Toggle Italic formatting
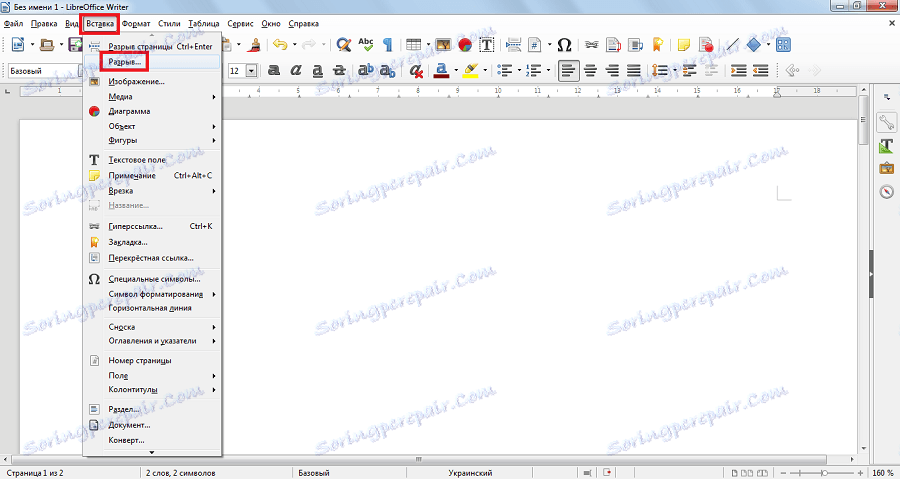The height and width of the screenshot is (479, 900). 296,71
